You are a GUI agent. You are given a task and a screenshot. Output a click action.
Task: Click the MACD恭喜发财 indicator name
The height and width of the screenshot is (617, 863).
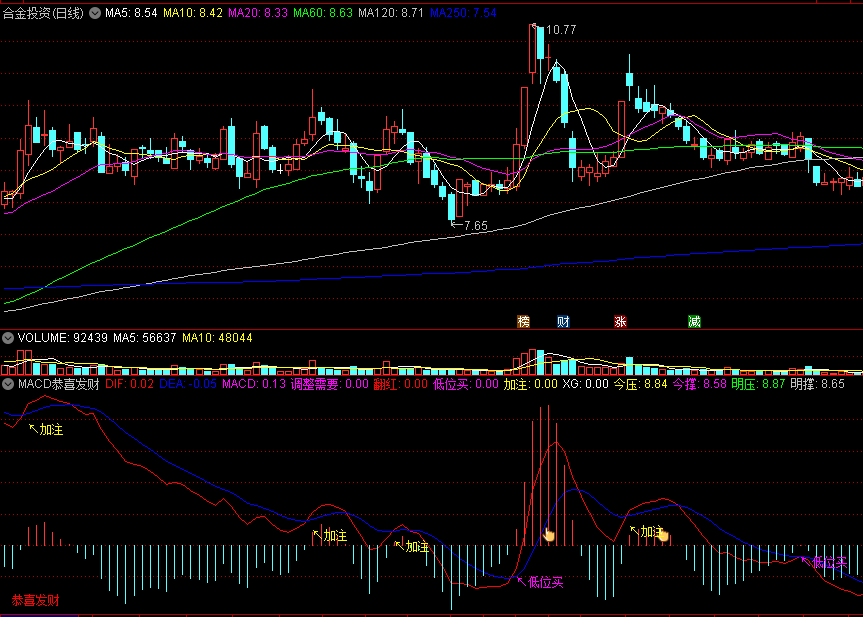click(x=58, y=384)
